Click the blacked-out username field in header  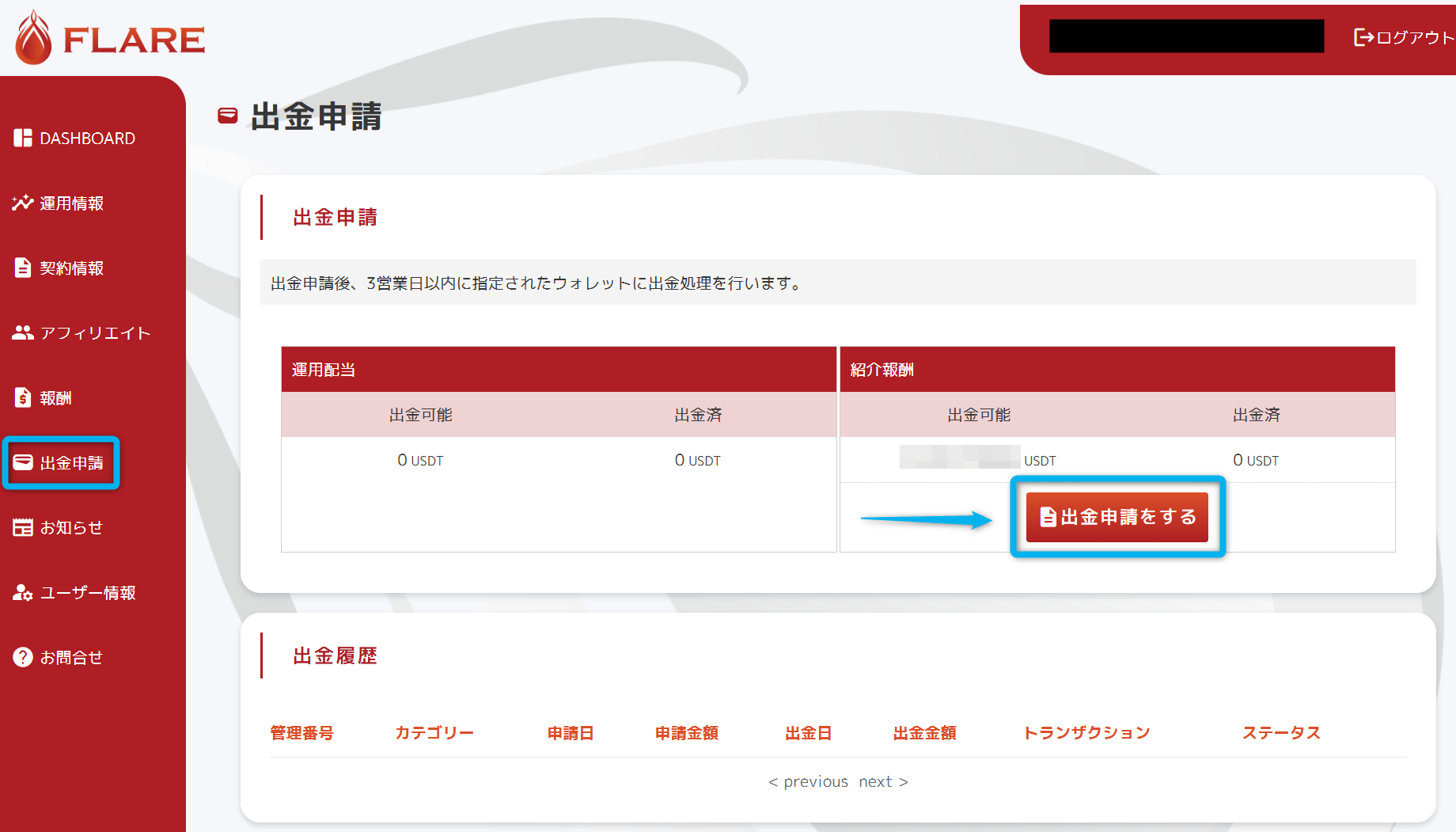pos(1186,36)
